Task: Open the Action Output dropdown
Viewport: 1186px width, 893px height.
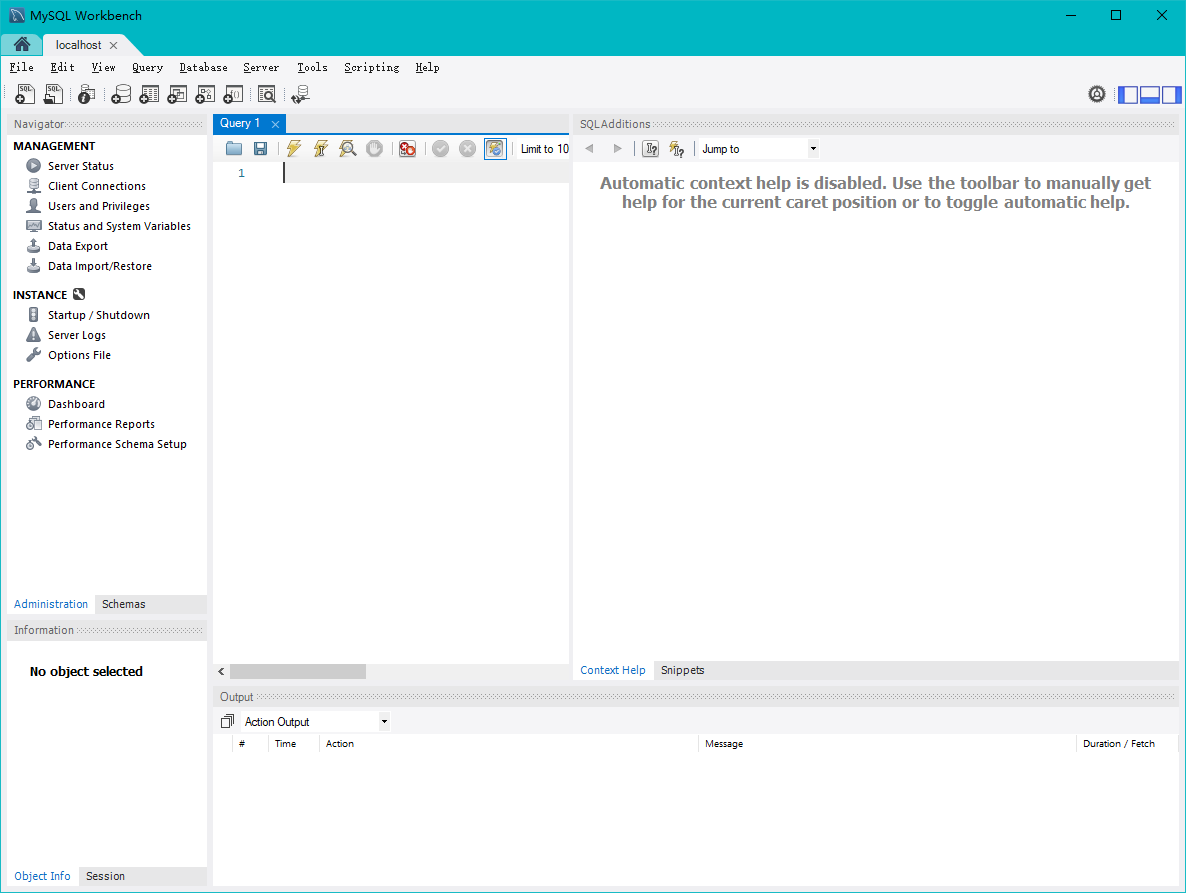Action: [x=315, y=721]
